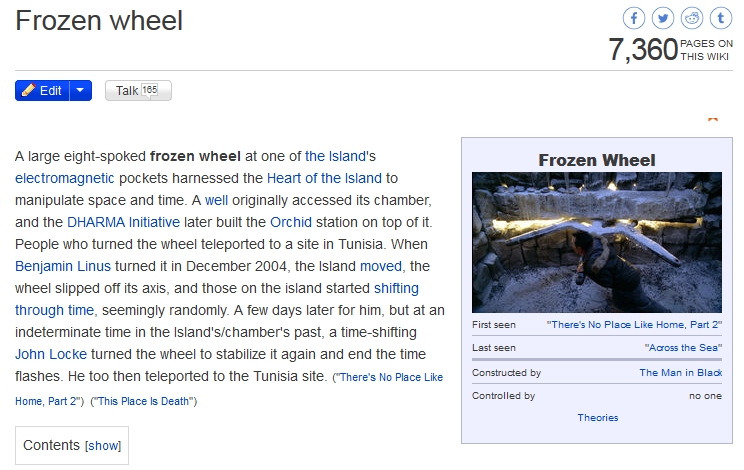Viewport: 744px width, 470px height.
Task: Open the Talk page button
Action: point(137,90)
